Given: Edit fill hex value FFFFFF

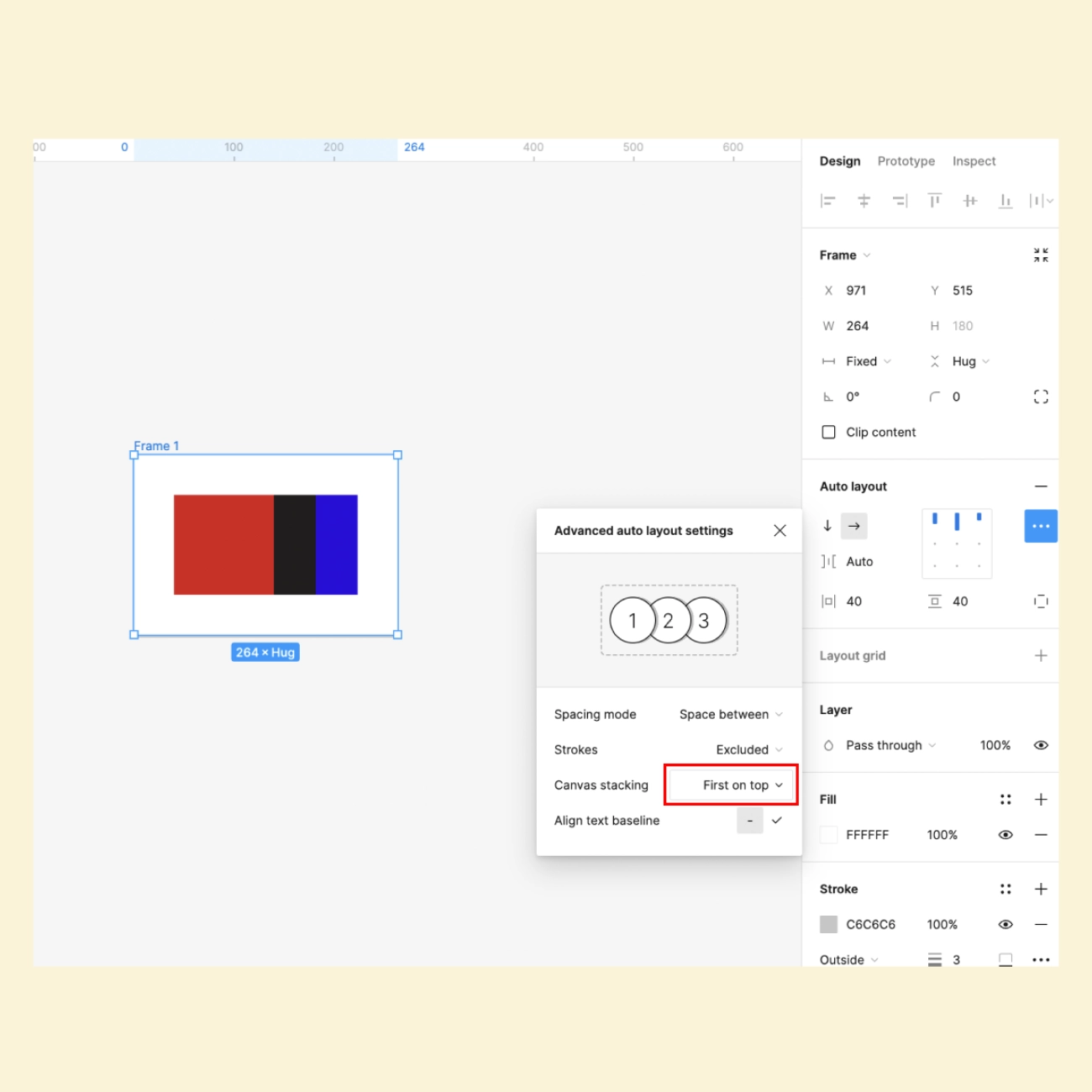Looking at the screenshot, I should pos(868,835).
